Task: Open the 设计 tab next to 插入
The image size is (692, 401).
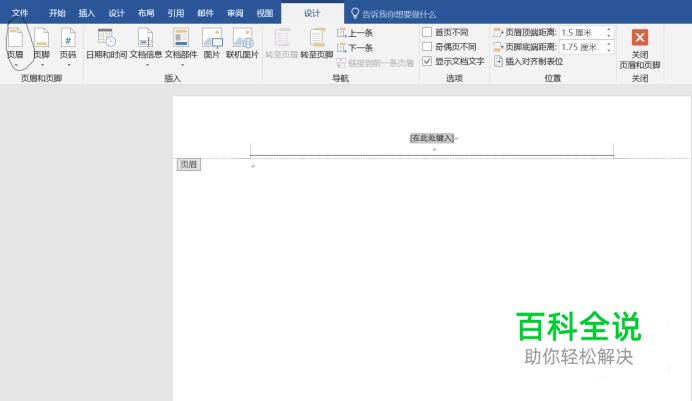Action: 117,13
